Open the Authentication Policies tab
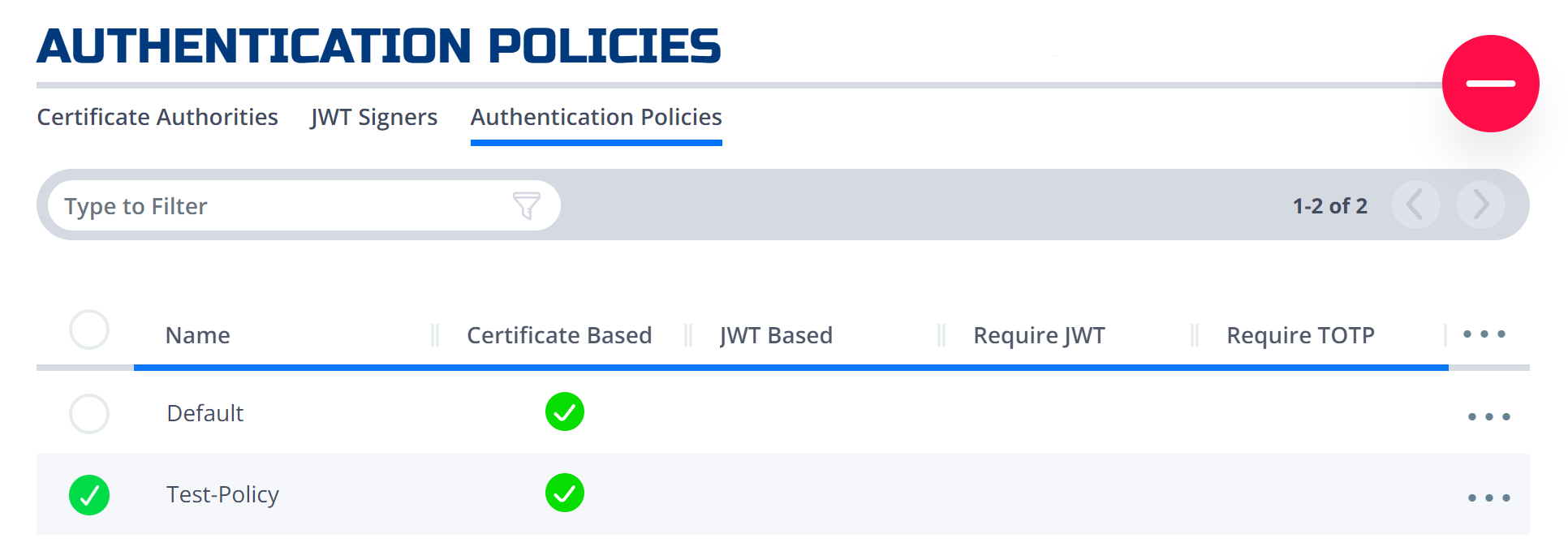The width and height of the screenshot is (1568, 560). coord(597,117)
